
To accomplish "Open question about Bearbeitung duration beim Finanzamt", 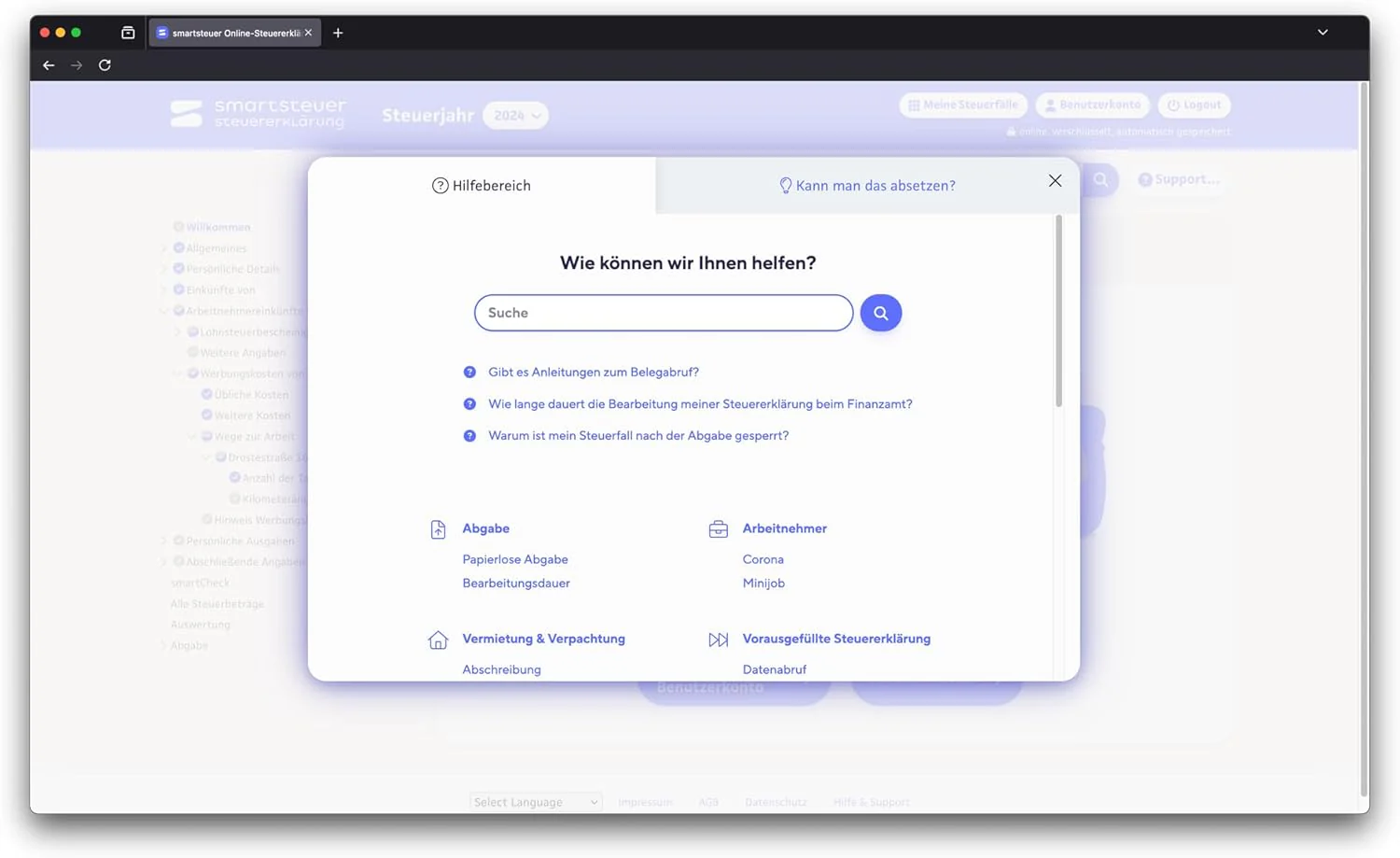I will pyautogui.click(x=700, y=404).
